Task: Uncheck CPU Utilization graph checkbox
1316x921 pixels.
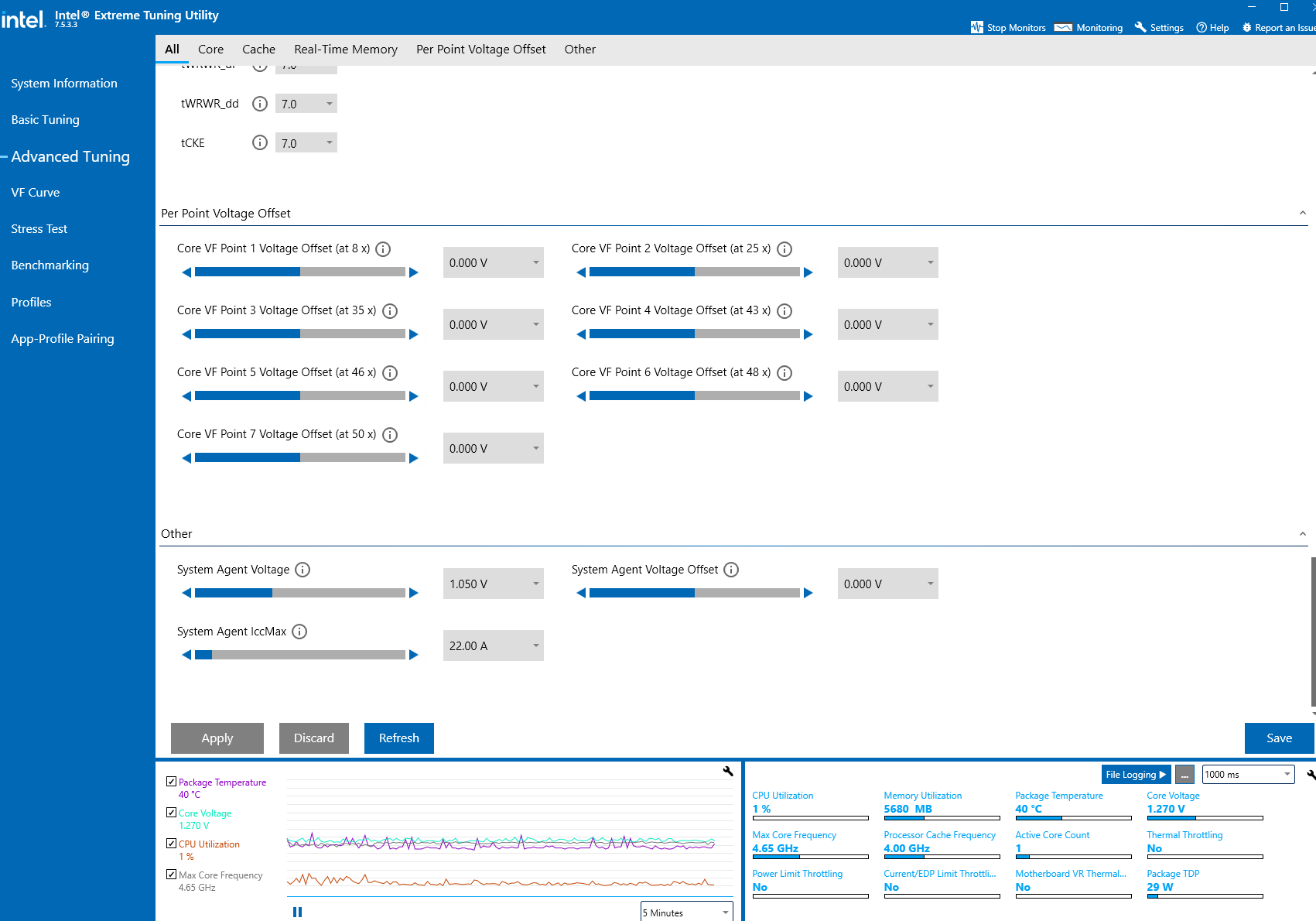Action: (x=171, y=844)
